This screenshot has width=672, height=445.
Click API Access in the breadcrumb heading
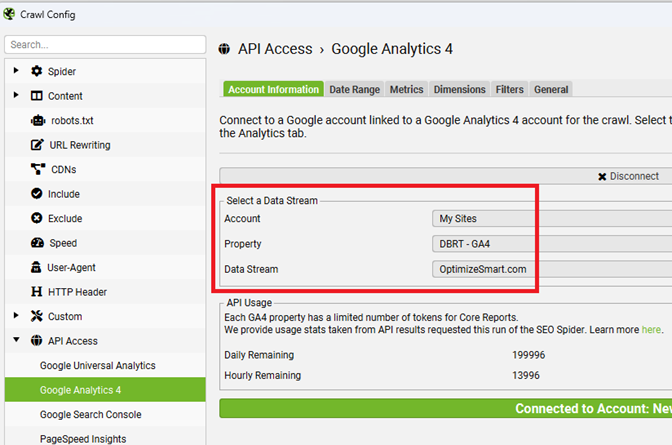tap(275, 49)
